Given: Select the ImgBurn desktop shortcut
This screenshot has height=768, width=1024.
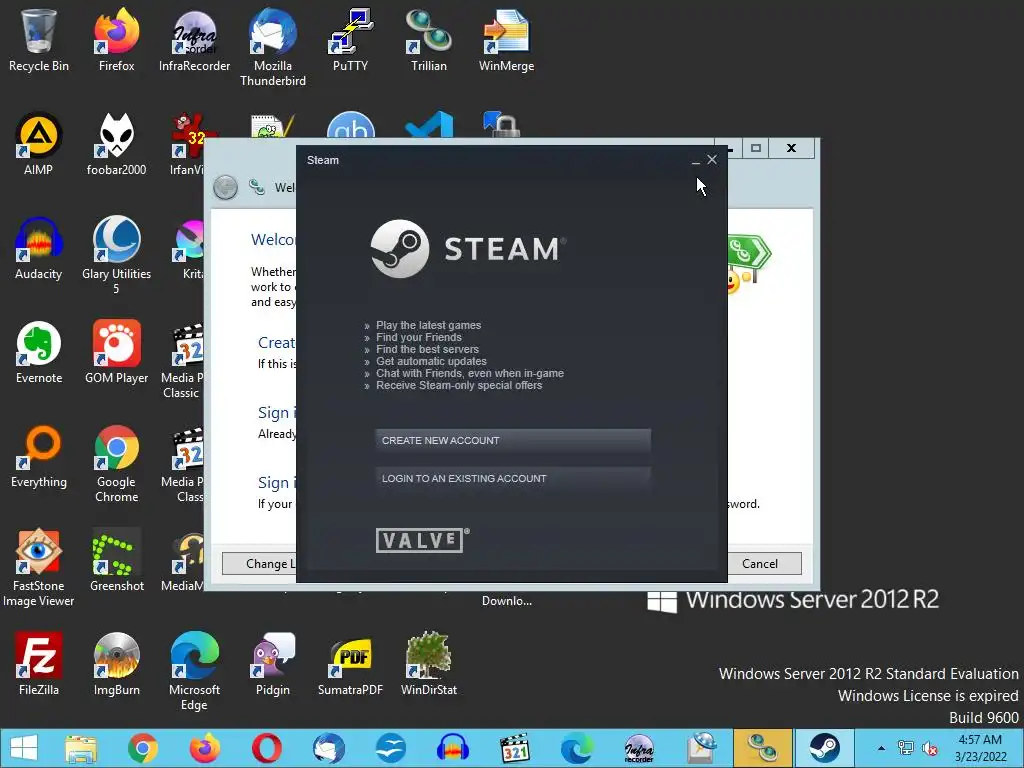Looking at the screenshot, I should pos(116,664).
